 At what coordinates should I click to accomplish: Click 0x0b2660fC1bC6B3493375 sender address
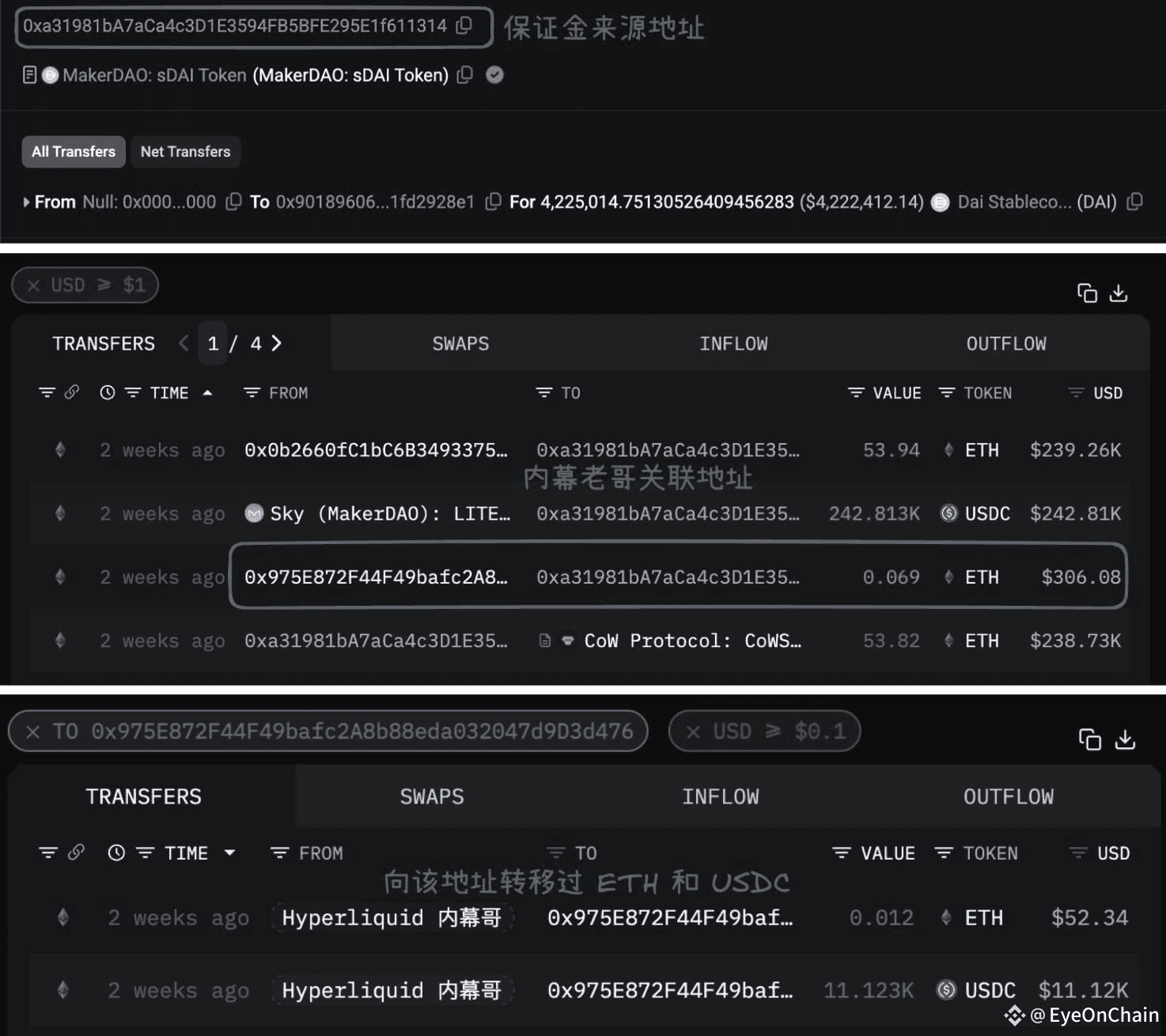(376, 450)
